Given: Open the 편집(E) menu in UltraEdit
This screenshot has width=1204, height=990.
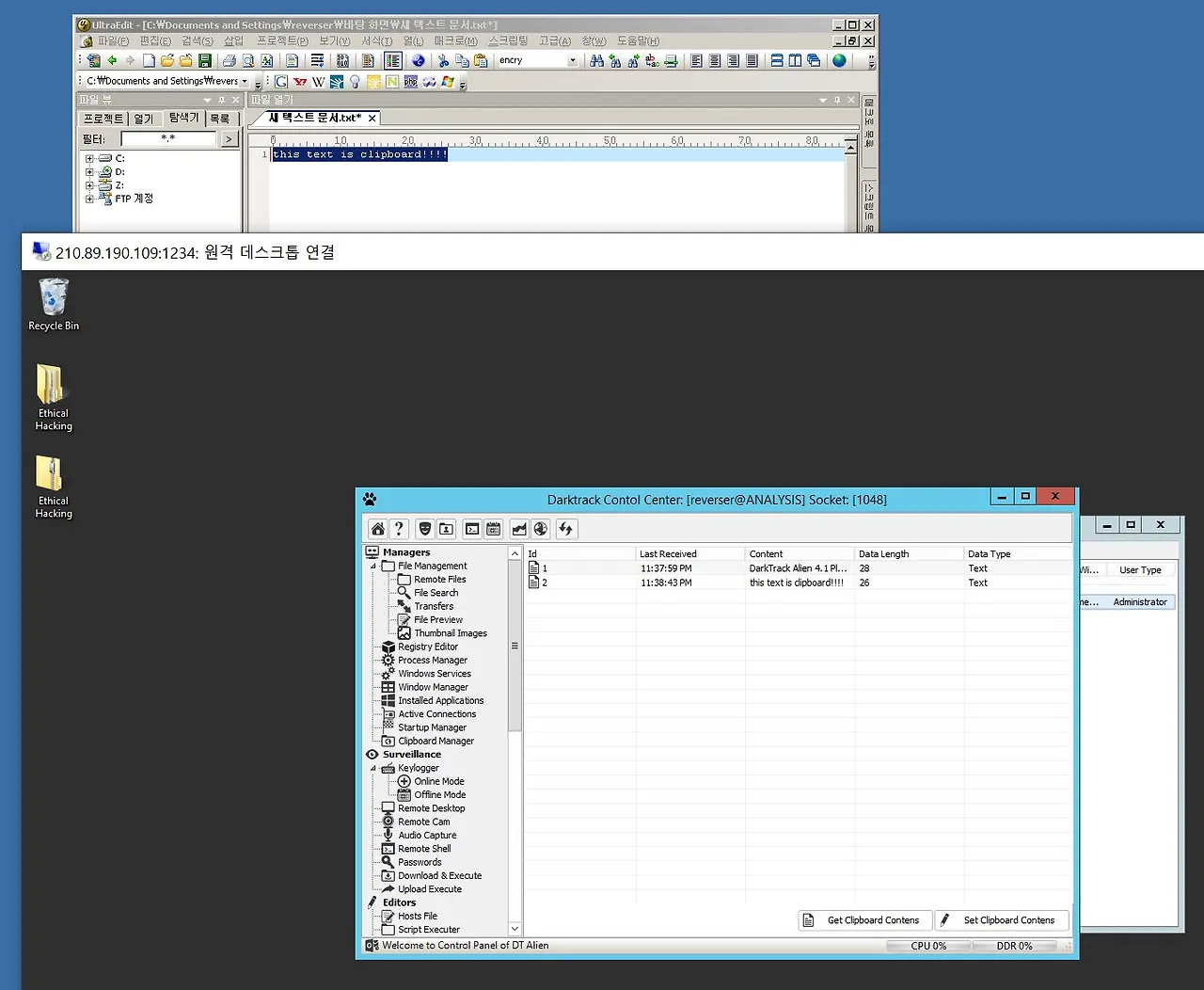Looking at the screenshot, I should (x=155, y=41).
